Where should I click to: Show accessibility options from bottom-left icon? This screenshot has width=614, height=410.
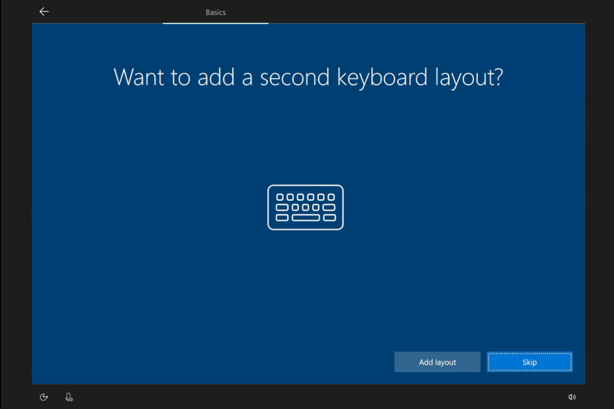44,397
